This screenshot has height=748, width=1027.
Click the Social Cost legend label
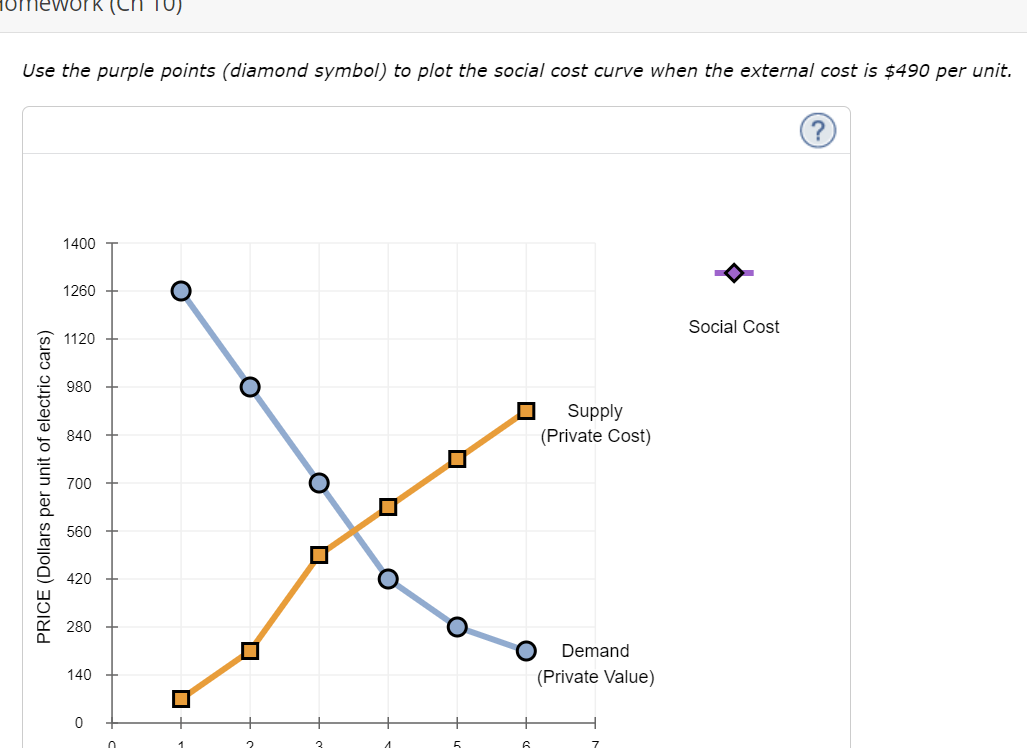click(x=733, y=326)
